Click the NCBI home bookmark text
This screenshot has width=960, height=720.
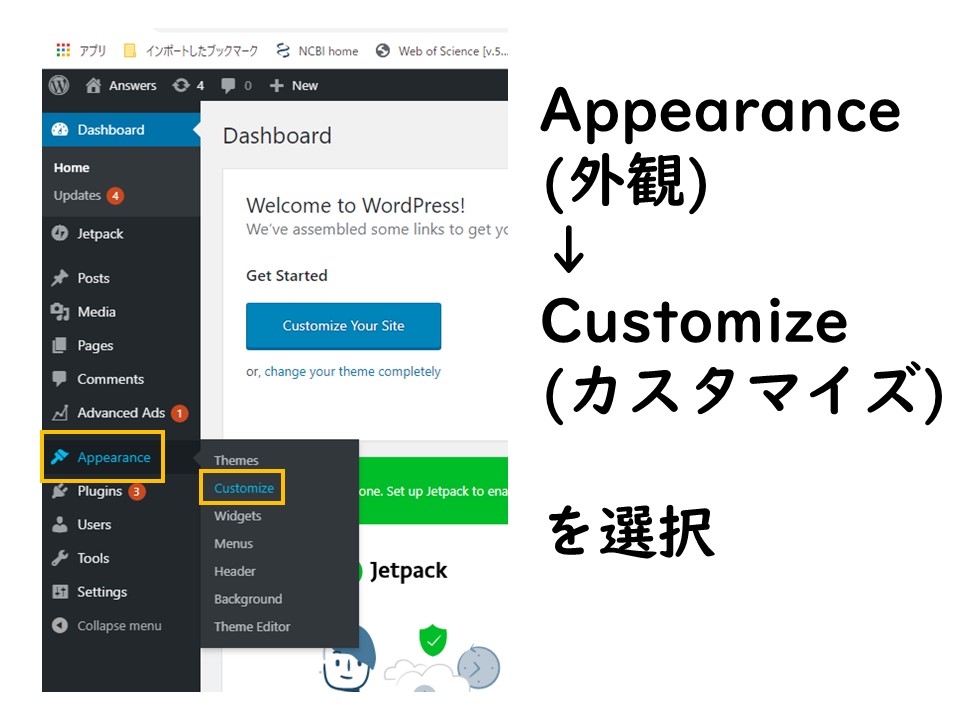point(328,51)
